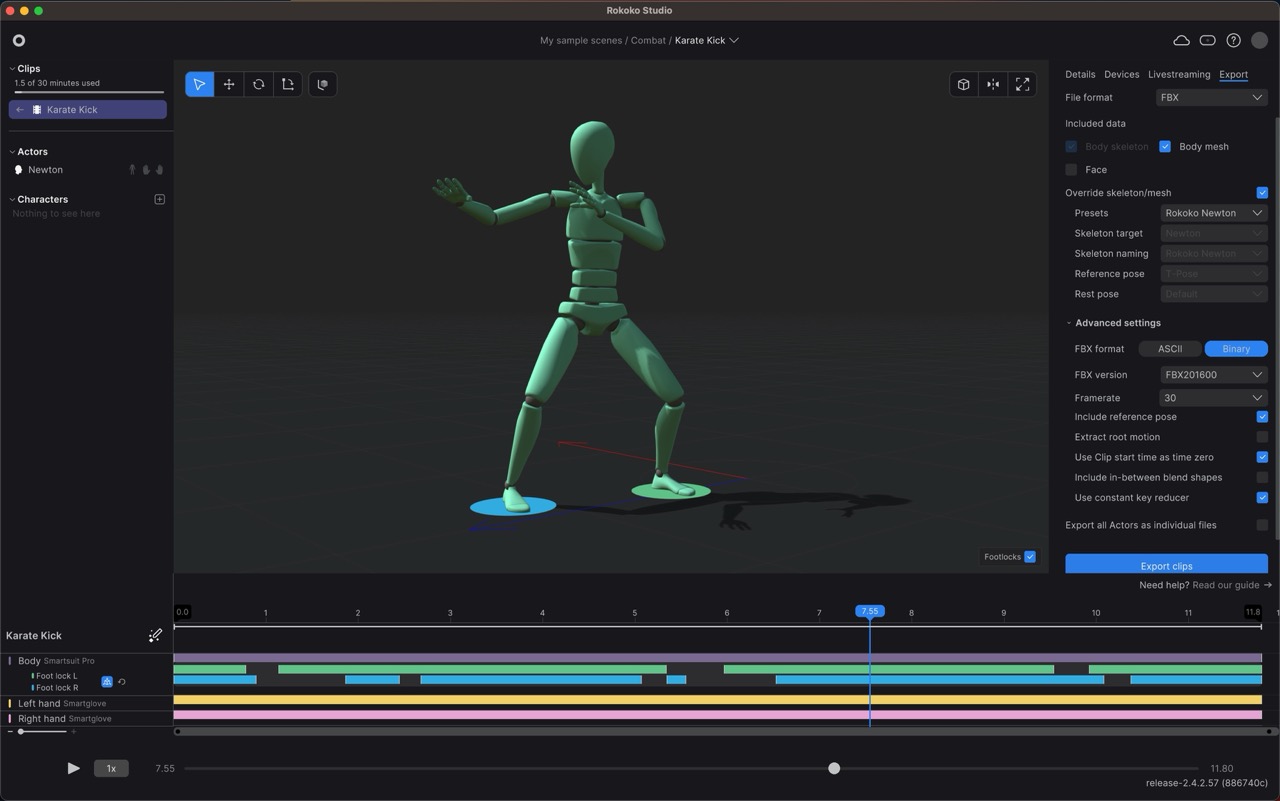Viewport: 1280px width, 801px height.
Task: Open Karate Kick breadcrumb dropdown
Action: [x=734, y=40]
